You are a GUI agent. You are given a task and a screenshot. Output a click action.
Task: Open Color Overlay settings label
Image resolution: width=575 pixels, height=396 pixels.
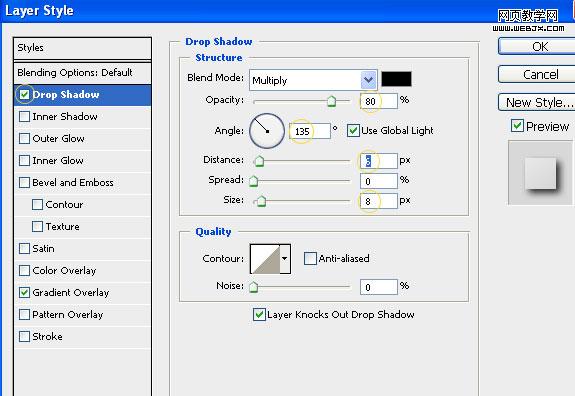(x=64, y=271)
